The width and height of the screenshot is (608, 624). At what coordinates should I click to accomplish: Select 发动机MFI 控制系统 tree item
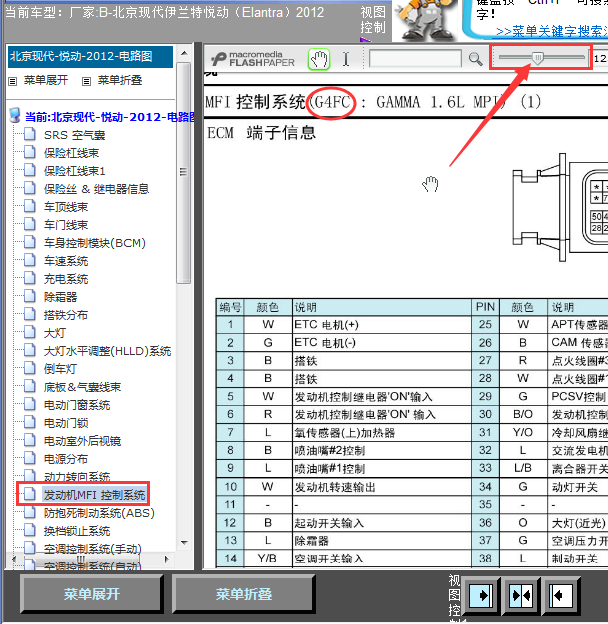pyautogui.click(x=94, y=495)
